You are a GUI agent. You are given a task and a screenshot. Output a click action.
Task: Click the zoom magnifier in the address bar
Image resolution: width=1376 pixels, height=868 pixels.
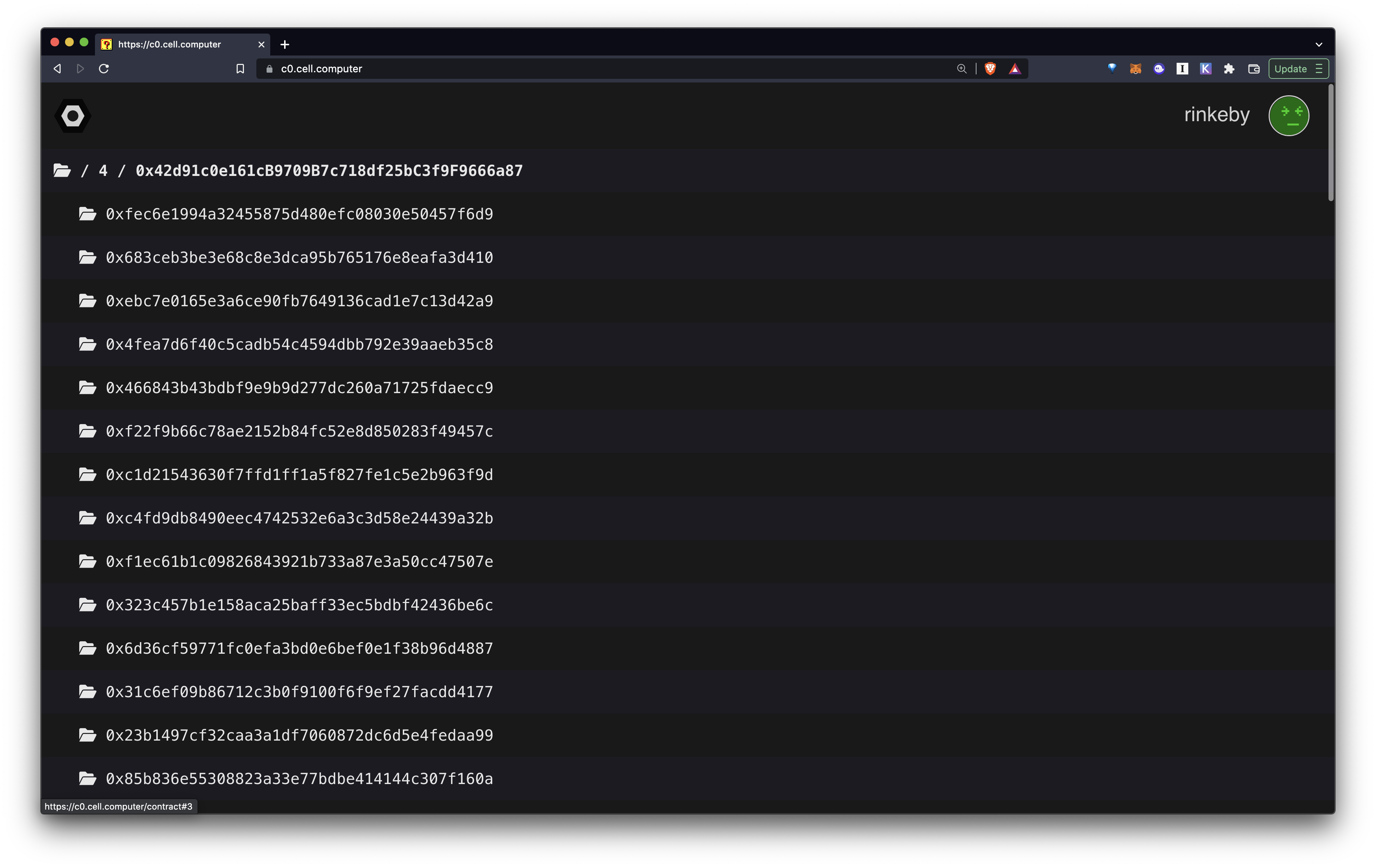(x=962, y=69)
